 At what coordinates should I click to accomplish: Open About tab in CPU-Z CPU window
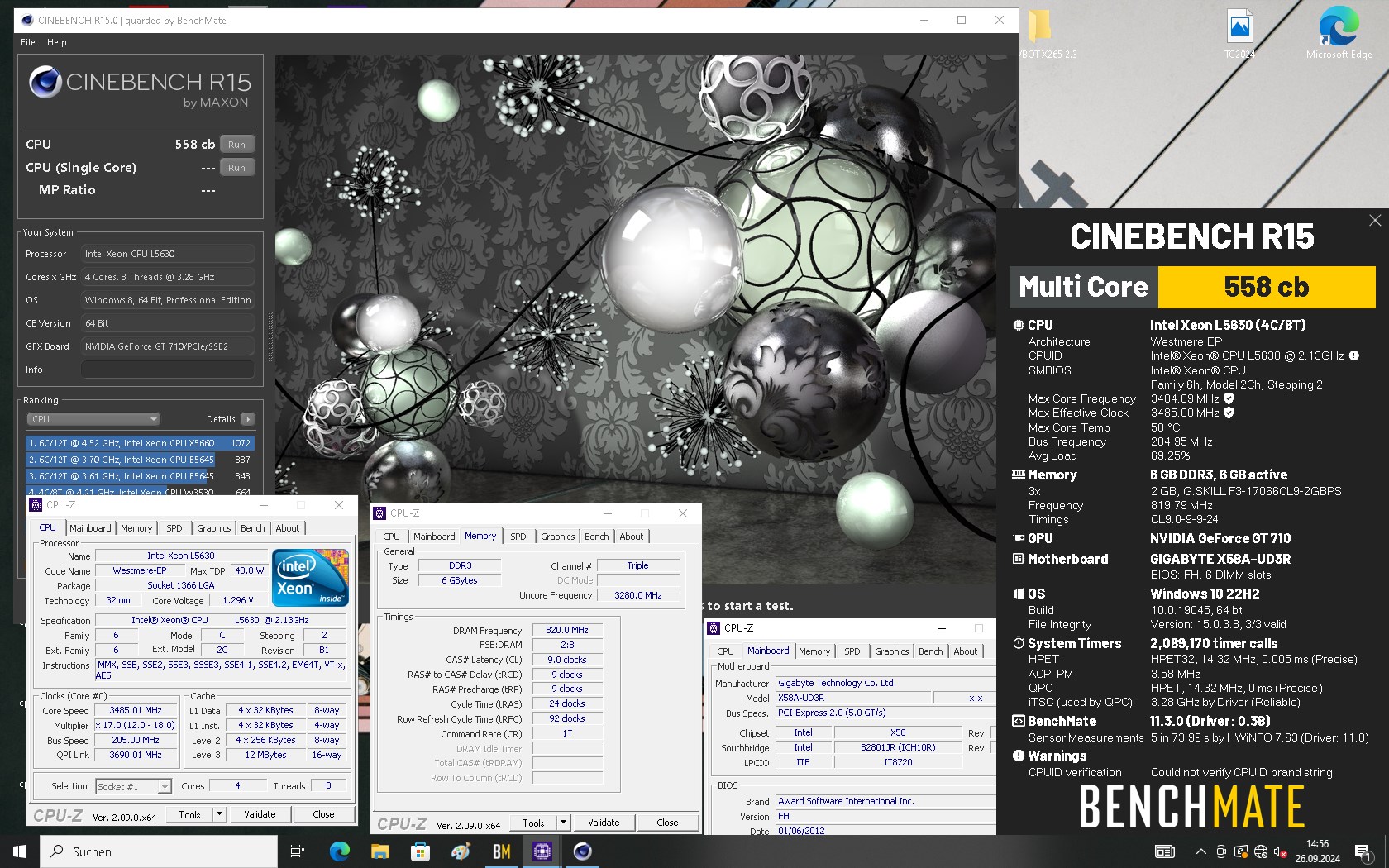288,528
